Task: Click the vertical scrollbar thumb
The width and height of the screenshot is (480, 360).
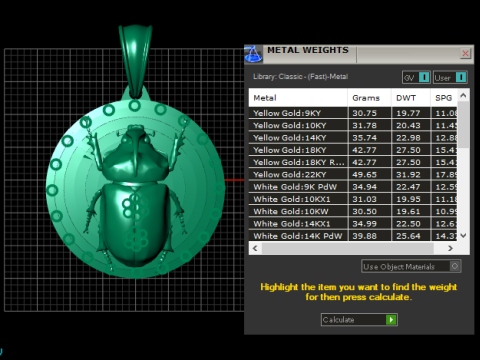Action: pyautogui.click(x=463, y=125)
